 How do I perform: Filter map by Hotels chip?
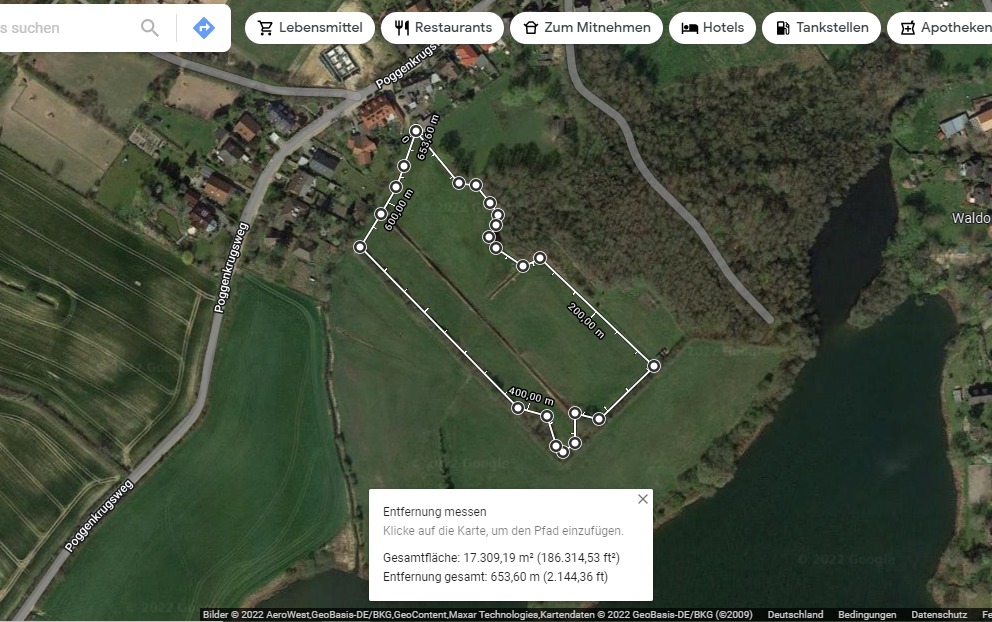[x=712, y=28]
